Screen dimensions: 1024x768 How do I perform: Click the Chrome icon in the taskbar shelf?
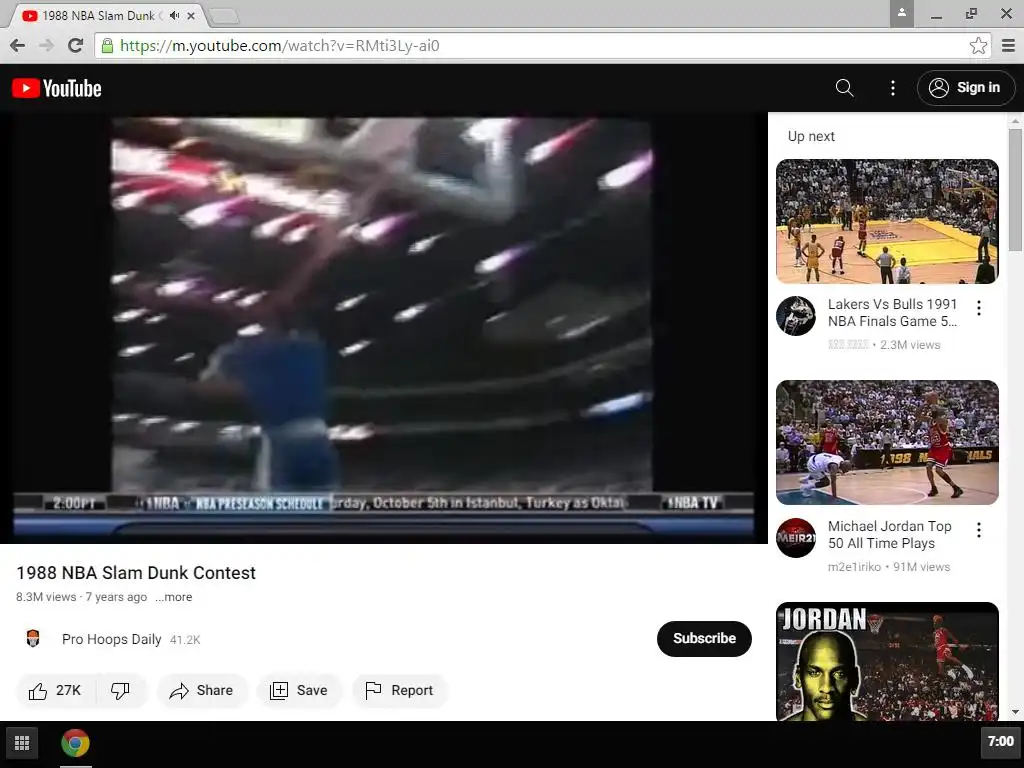76,743
